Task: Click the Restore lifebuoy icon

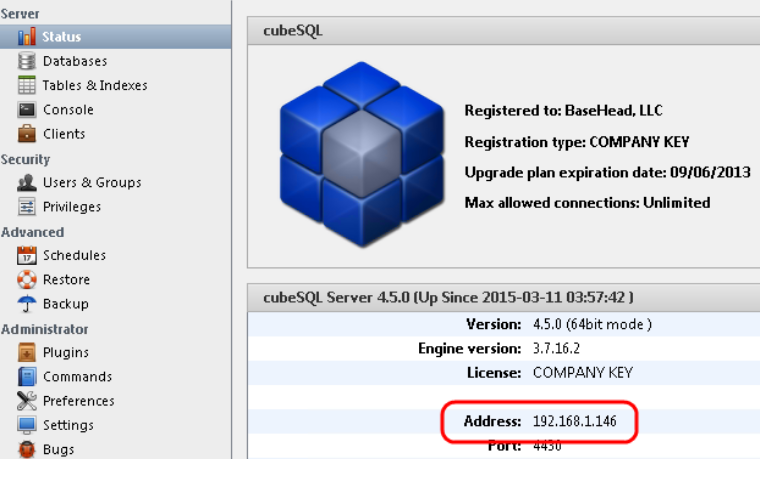Action: (27, 279)
